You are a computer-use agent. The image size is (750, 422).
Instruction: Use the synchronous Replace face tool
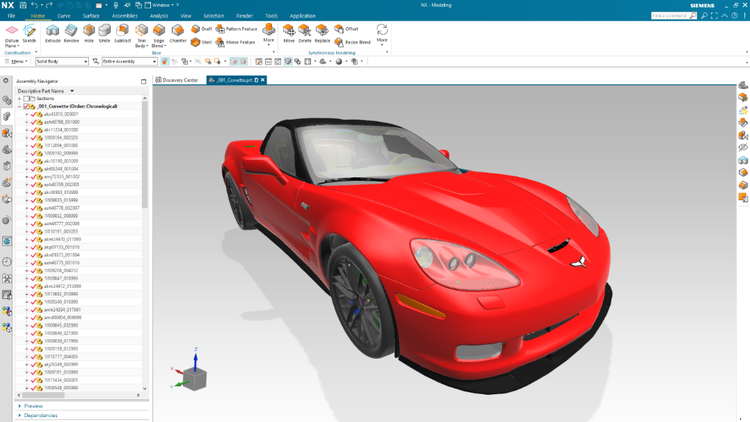(x=322, y=33)
